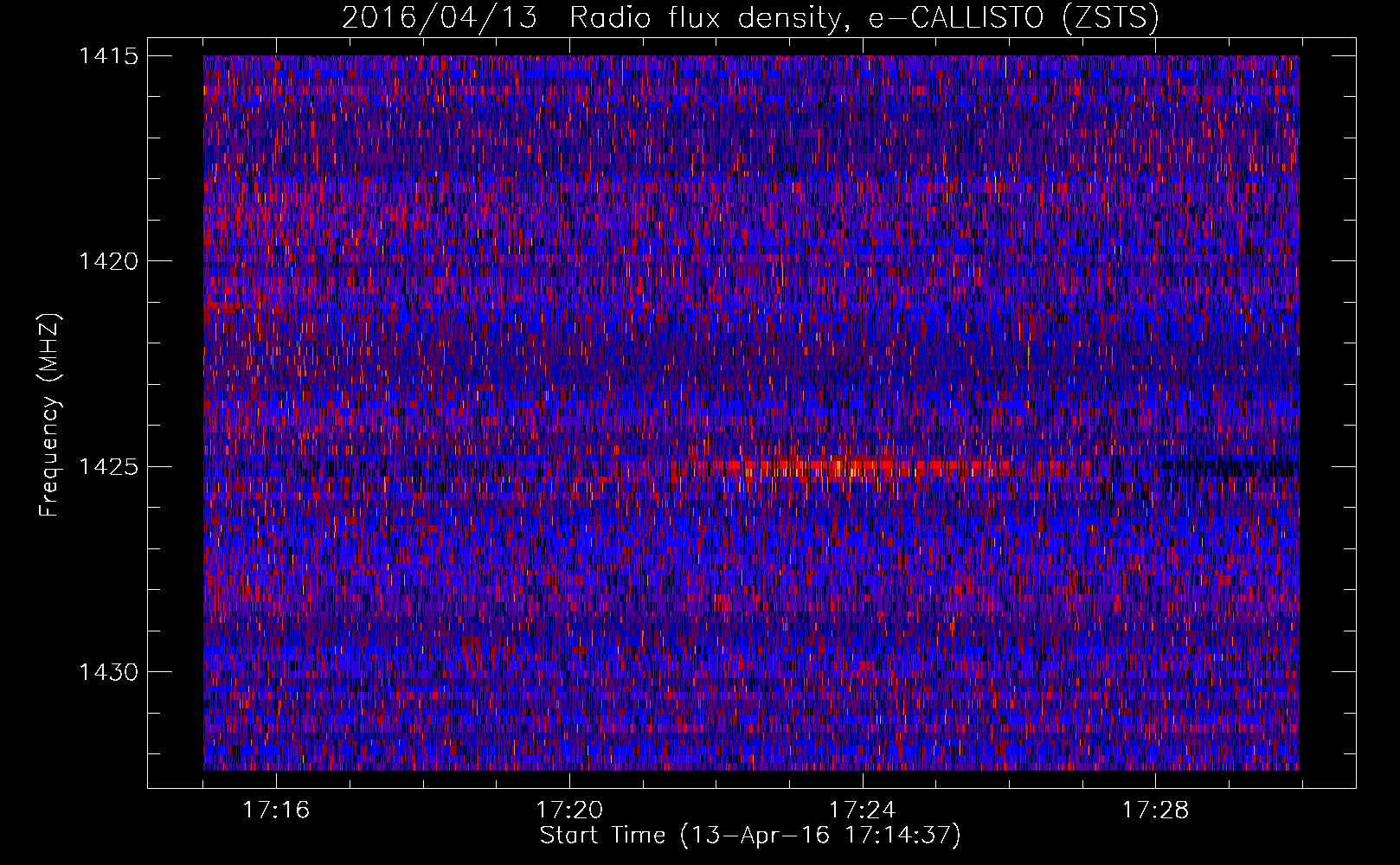Click the 17:20 time tick label
The image size is (1400, 865).
click(x=569, y=810)
